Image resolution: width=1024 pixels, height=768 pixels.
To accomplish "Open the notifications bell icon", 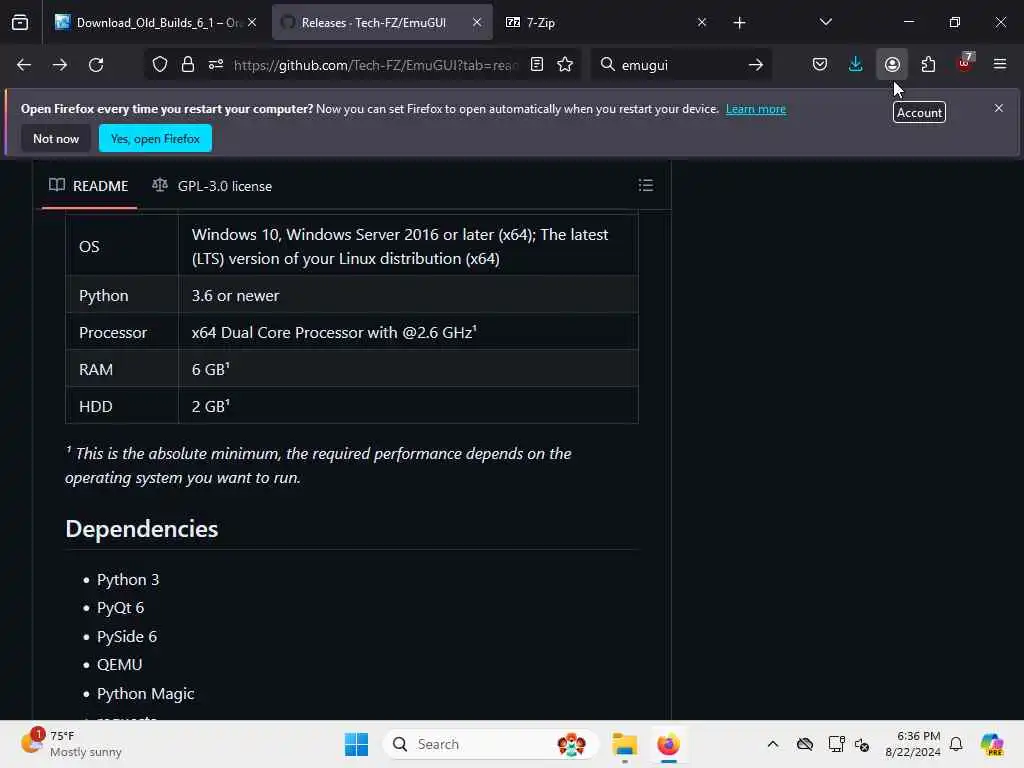I will coord(956,744).
